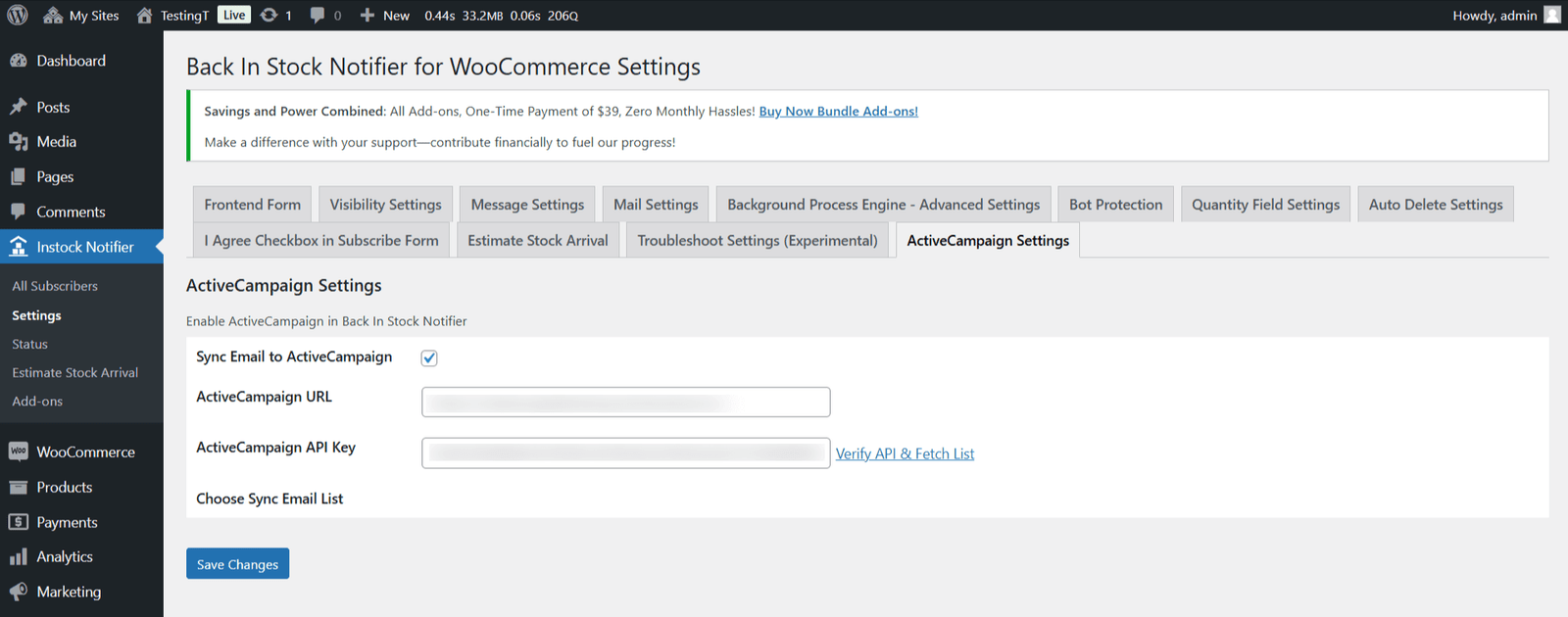Click the Live status badge
Image resolution: width=1568 pixels, height=617 pixels.
click(234, 15)
